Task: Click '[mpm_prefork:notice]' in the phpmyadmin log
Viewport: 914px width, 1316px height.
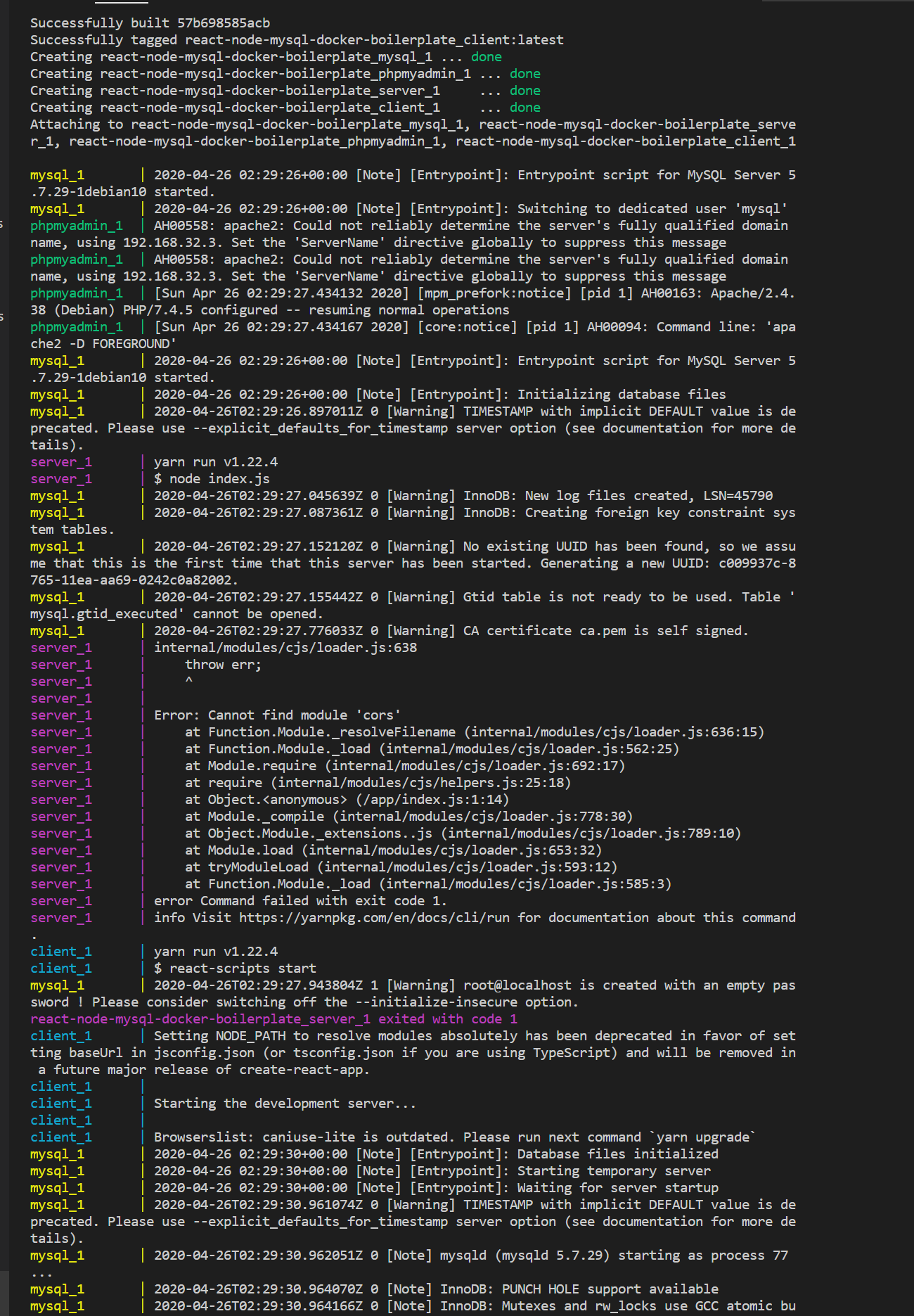Action: (x=494, y=293)
